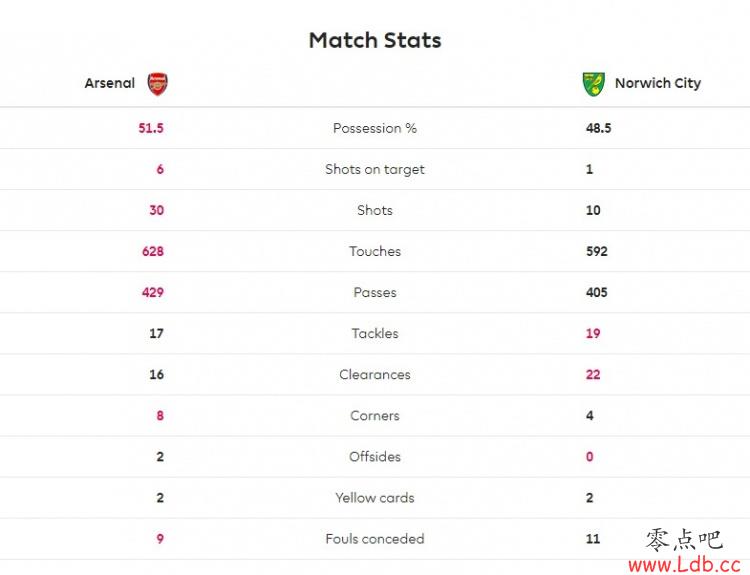The image size is (750, 575).
Task: Click Arsenal's 51.5 possession value
Action: click(x=151, y=128)
